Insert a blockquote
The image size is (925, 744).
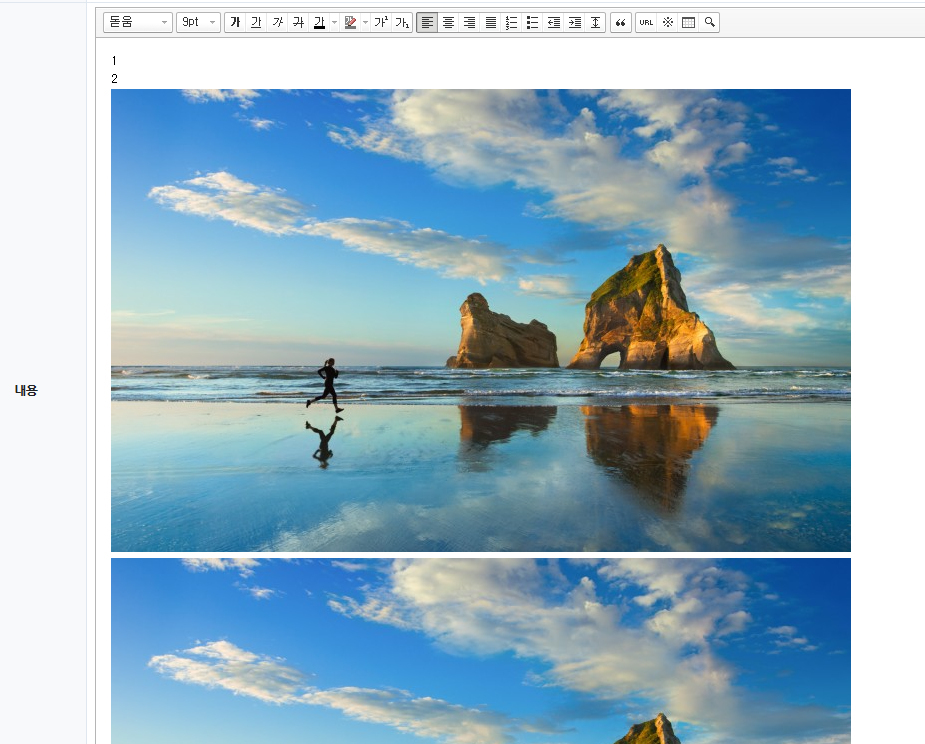(x=621, y=22)
